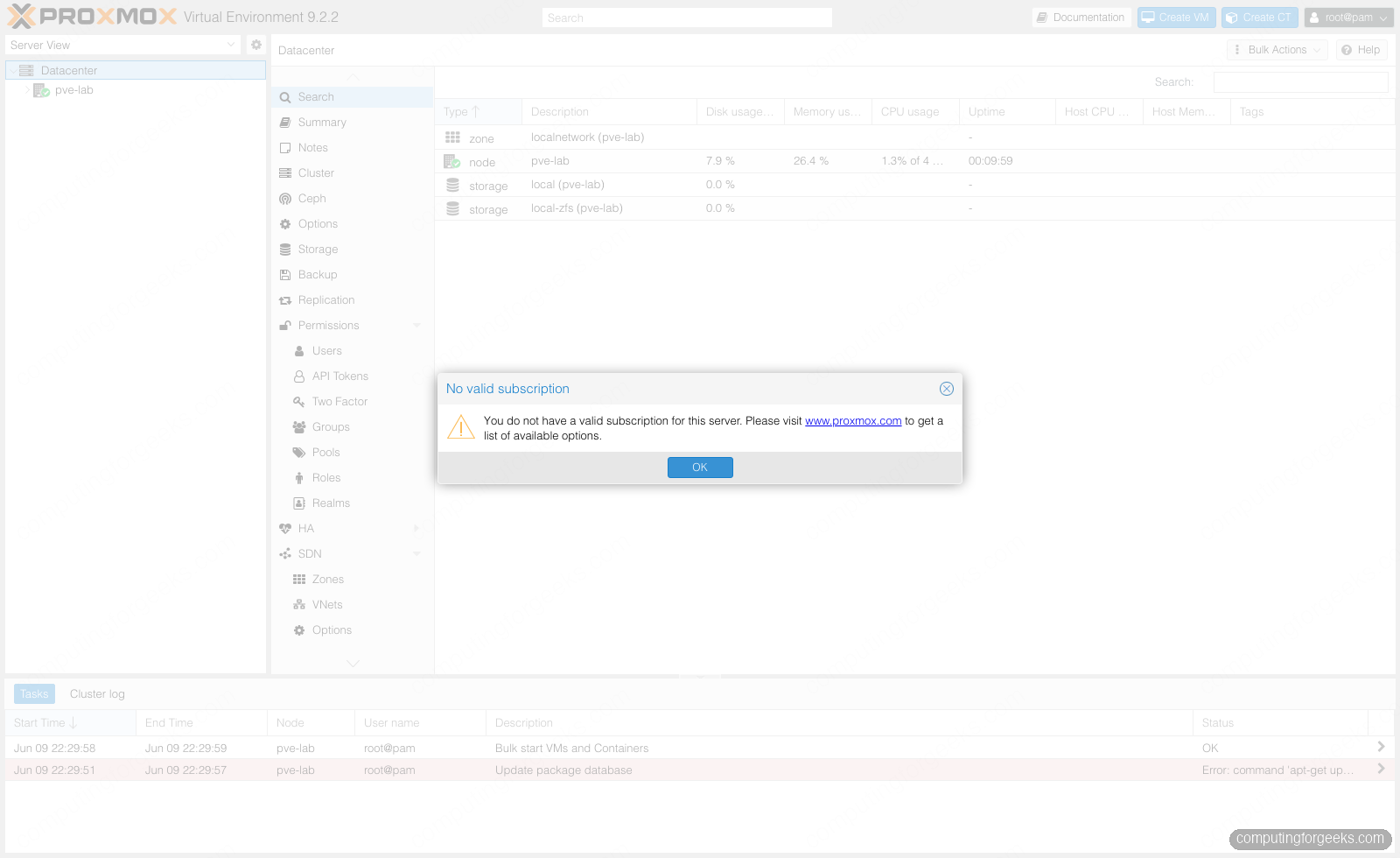This screenshot has width=1400, height=858.
Task: Open the Notes menu item
Action: tap(352, 148)
